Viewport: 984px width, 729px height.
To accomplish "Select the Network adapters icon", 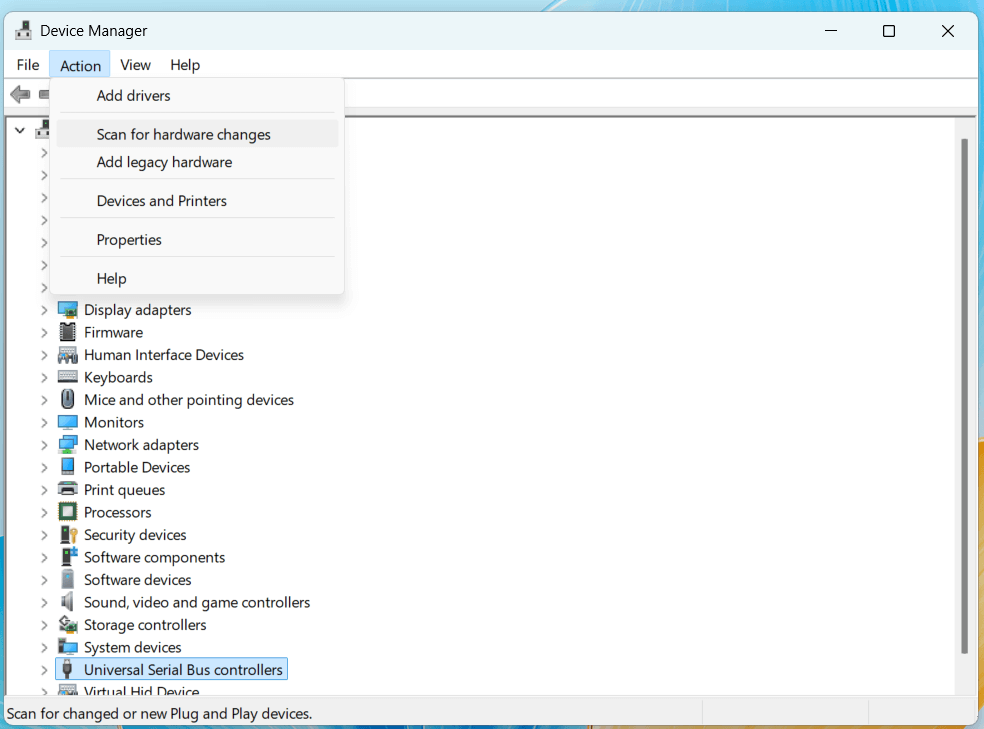I will click(x=67, y=444).
